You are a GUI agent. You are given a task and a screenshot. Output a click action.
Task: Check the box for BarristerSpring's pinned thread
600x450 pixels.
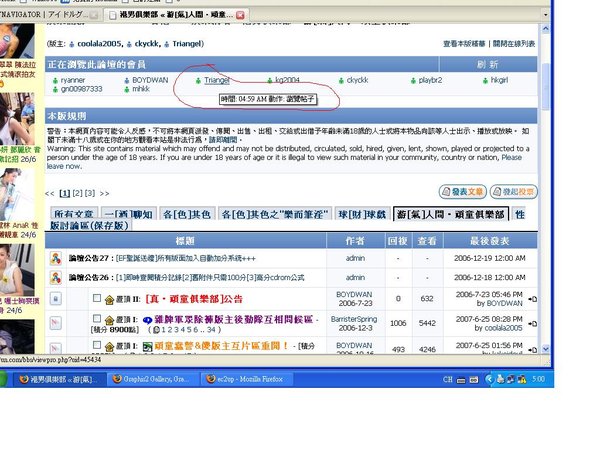coord(97,321)
